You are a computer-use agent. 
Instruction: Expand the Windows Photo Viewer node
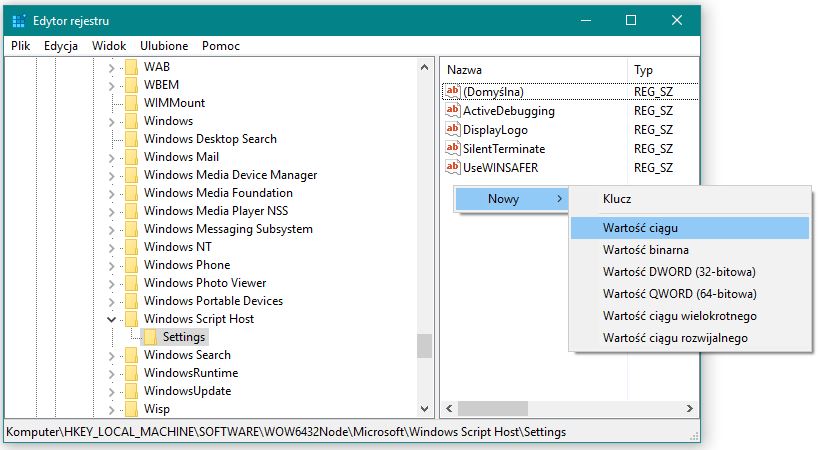click(111, 284)
